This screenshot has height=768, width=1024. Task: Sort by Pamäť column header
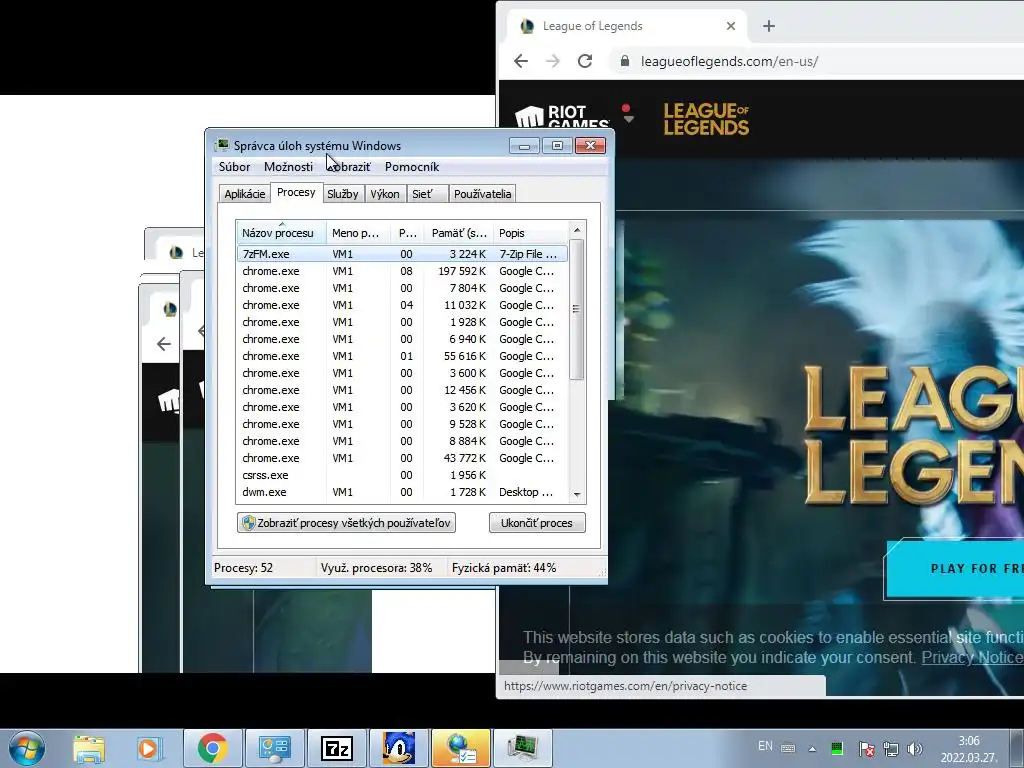tap(458, 233)
